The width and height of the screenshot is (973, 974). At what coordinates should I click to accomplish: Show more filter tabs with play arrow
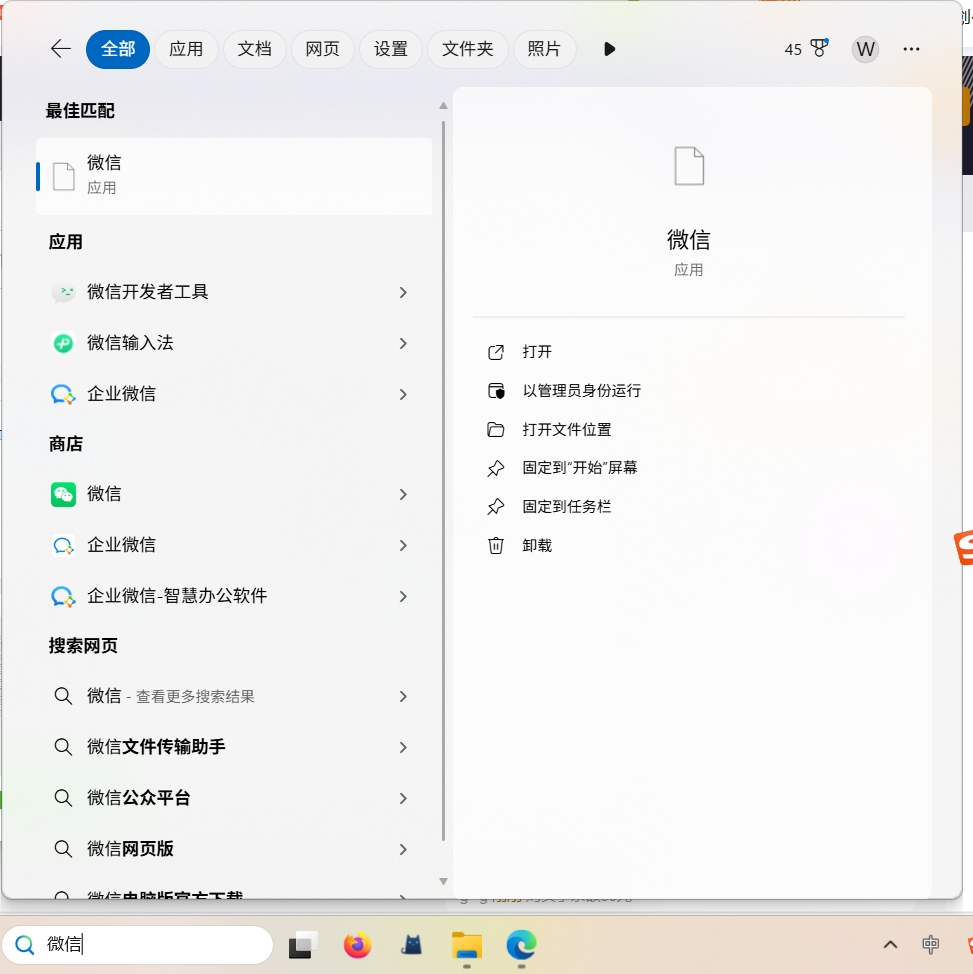pos(609,49)
